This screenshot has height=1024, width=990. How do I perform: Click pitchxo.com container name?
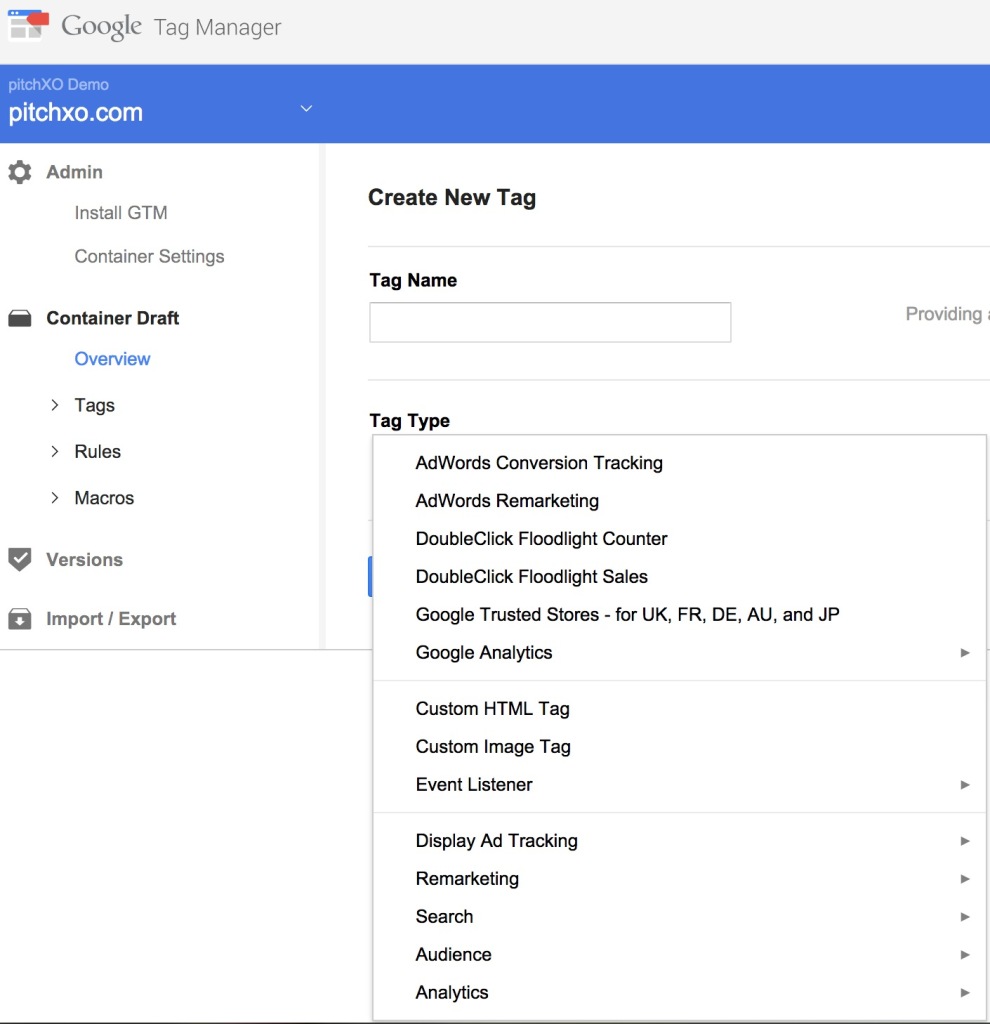tap(76, 113)
